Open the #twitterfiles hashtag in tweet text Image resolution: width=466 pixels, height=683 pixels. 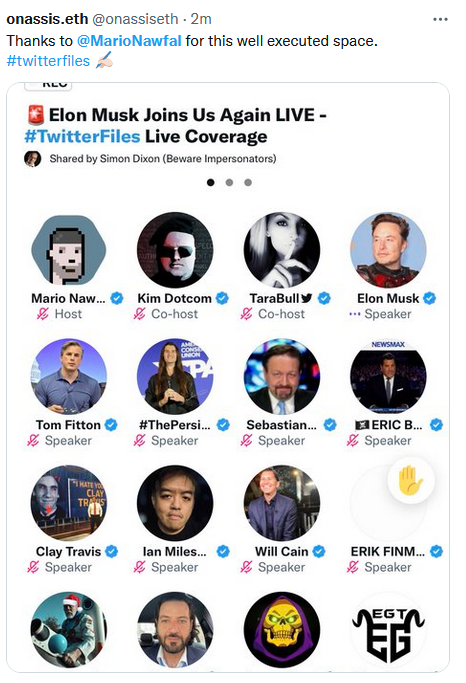pos(48,61)
